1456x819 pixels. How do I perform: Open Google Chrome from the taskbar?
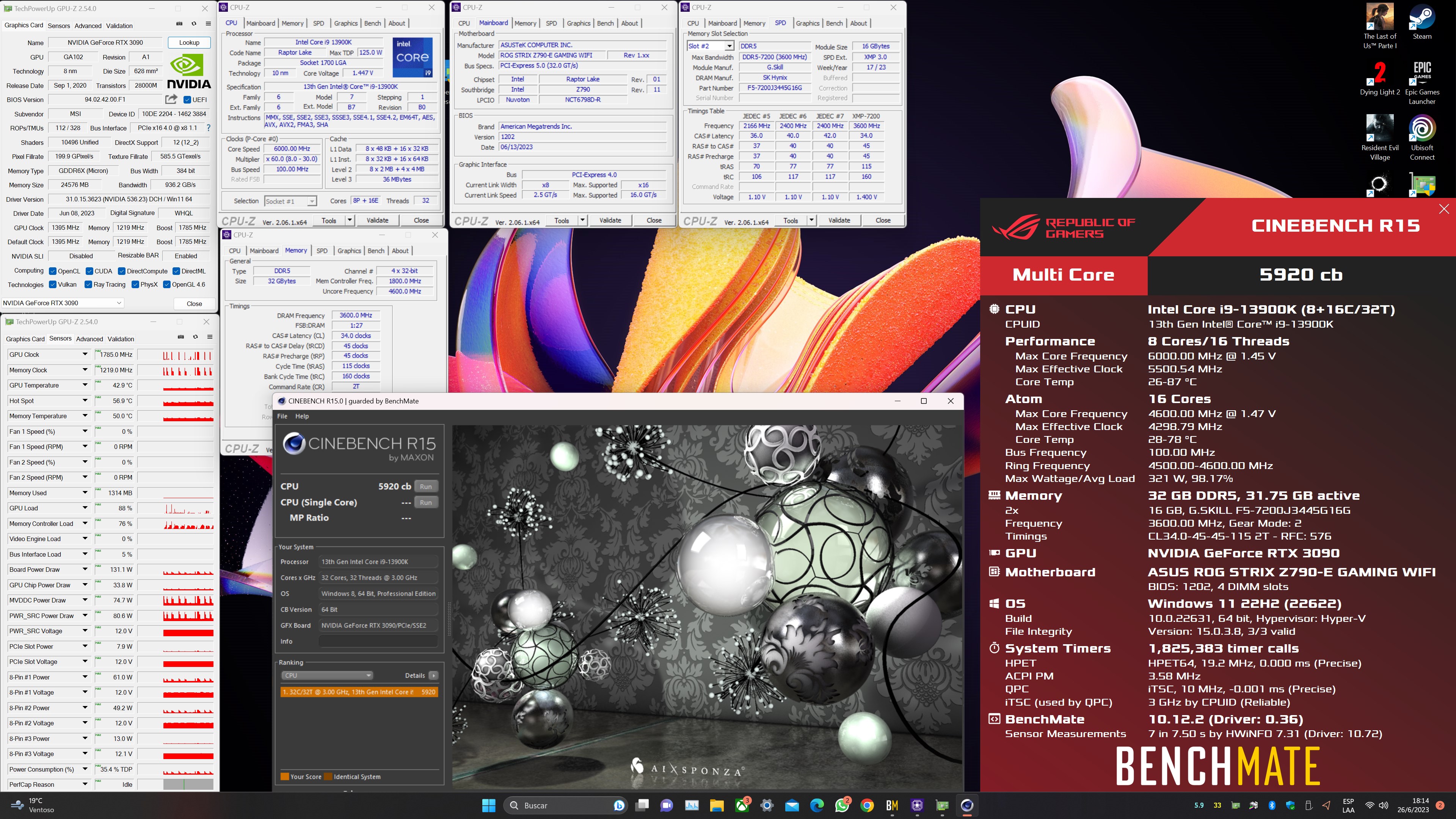(x=867, y=805)
